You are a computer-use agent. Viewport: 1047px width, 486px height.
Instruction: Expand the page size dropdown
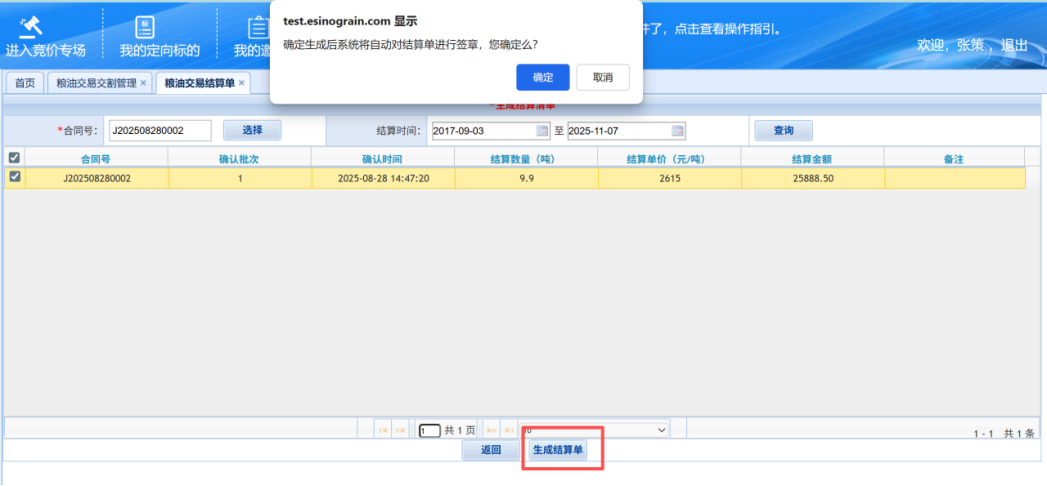tap(660, 430)
